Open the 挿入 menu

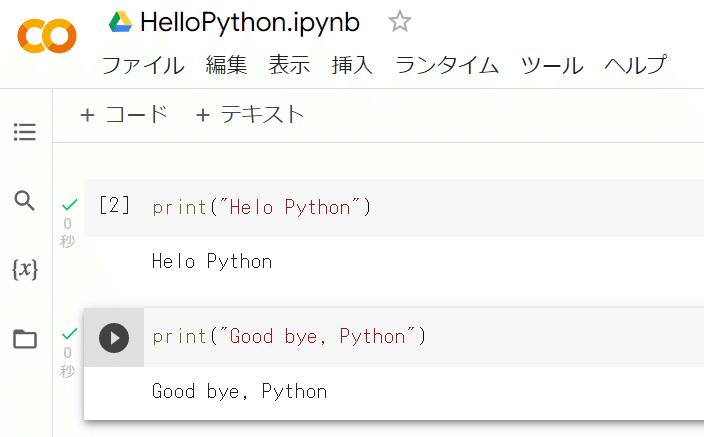352,66
